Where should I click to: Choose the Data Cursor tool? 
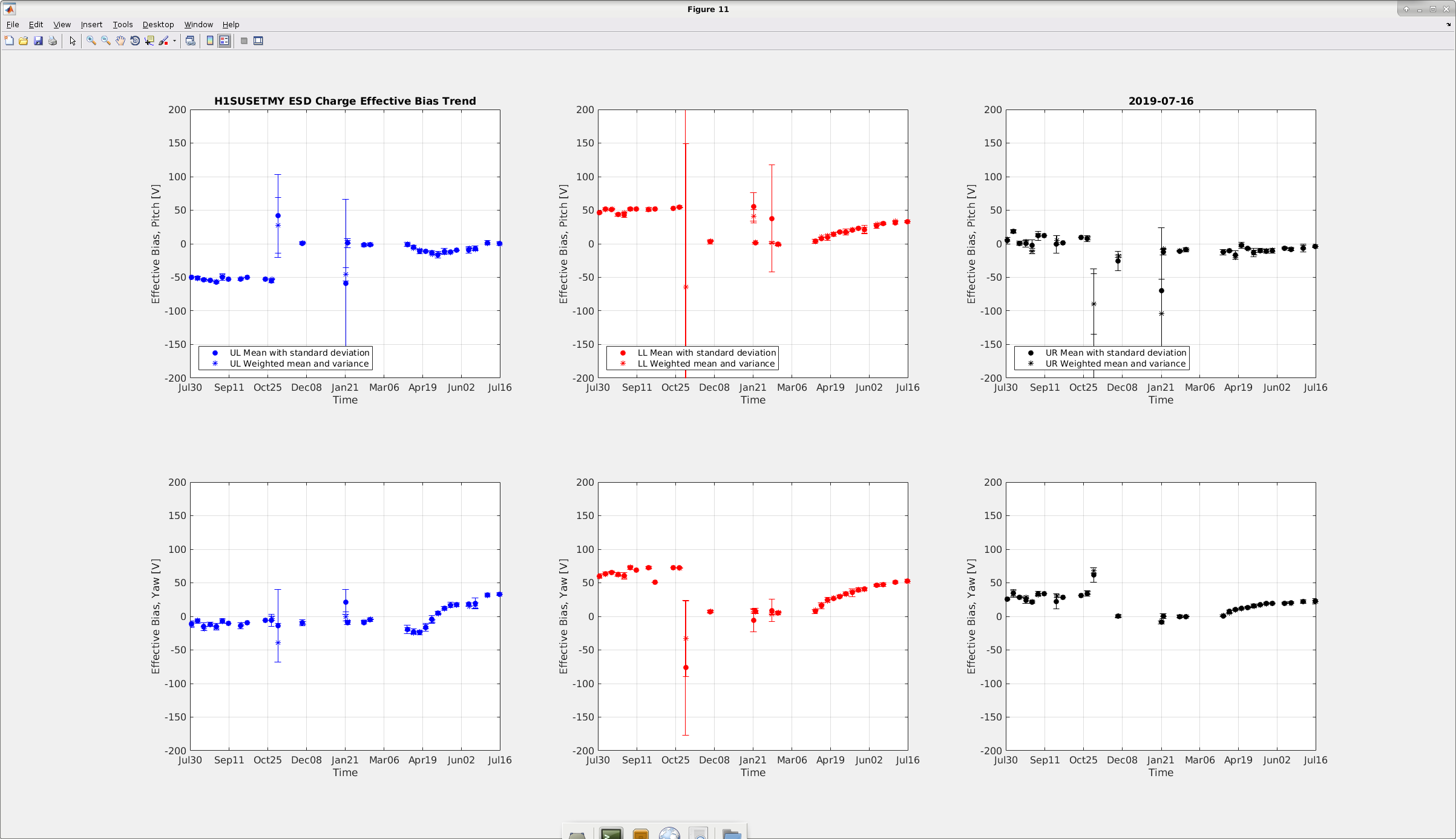pyautogui.click(x=149, y=41)
